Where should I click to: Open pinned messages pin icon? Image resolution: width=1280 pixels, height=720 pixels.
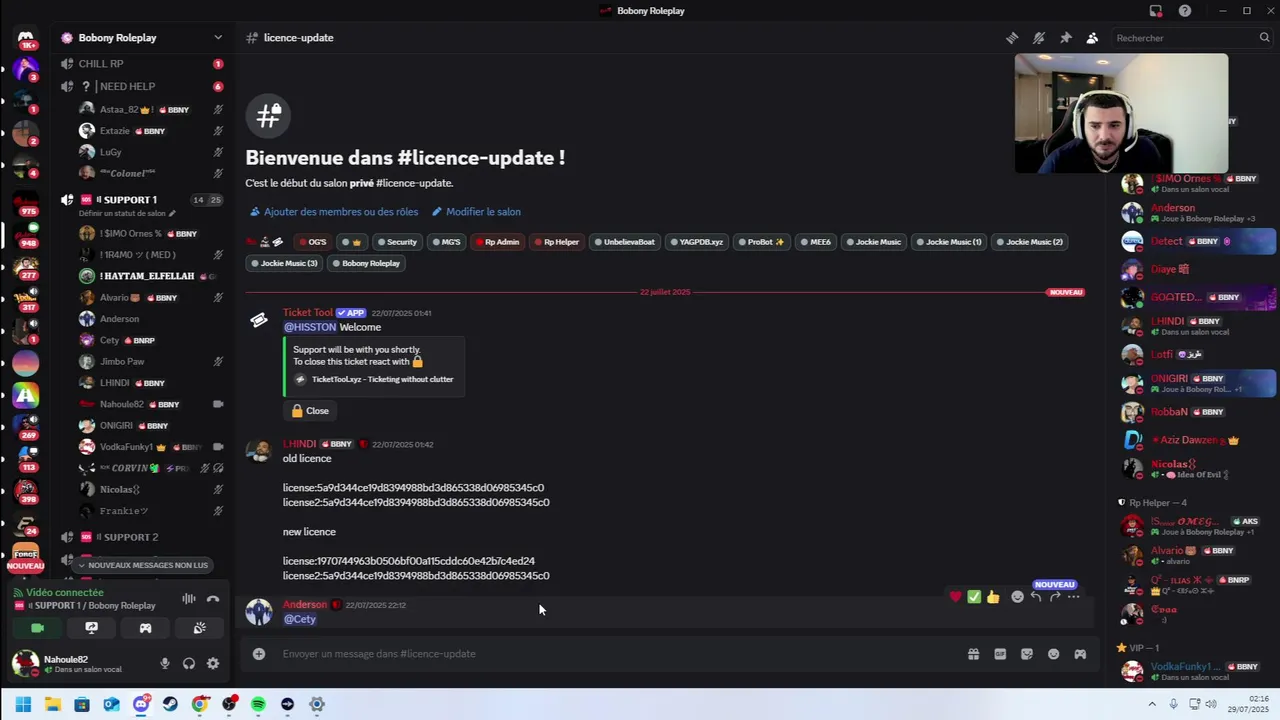coord(1066,38)
